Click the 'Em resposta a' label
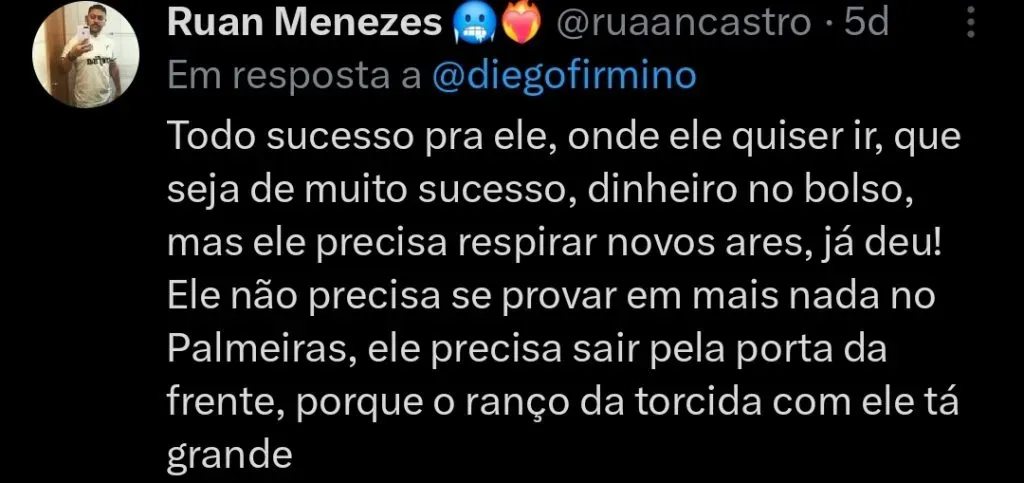The height and width of the screenshot is (483, 1024). click(295, 77)
